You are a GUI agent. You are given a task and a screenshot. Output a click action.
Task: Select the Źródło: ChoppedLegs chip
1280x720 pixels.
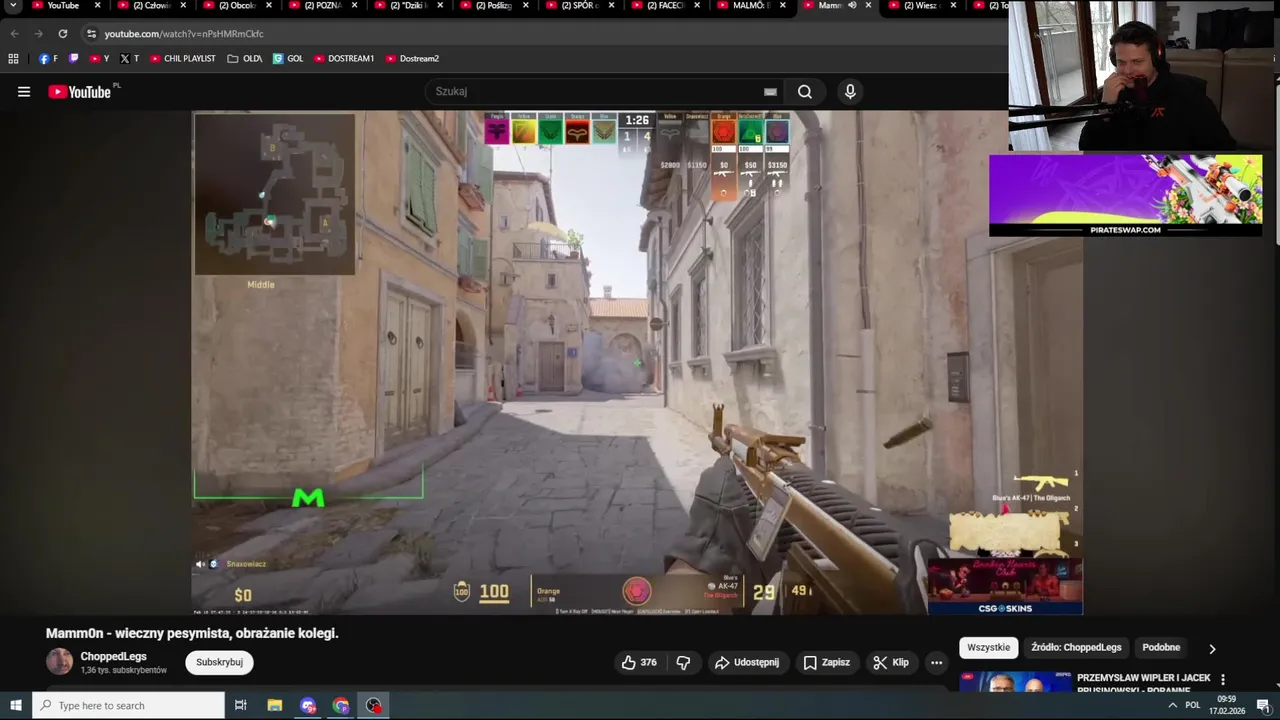pos(1076,648)
